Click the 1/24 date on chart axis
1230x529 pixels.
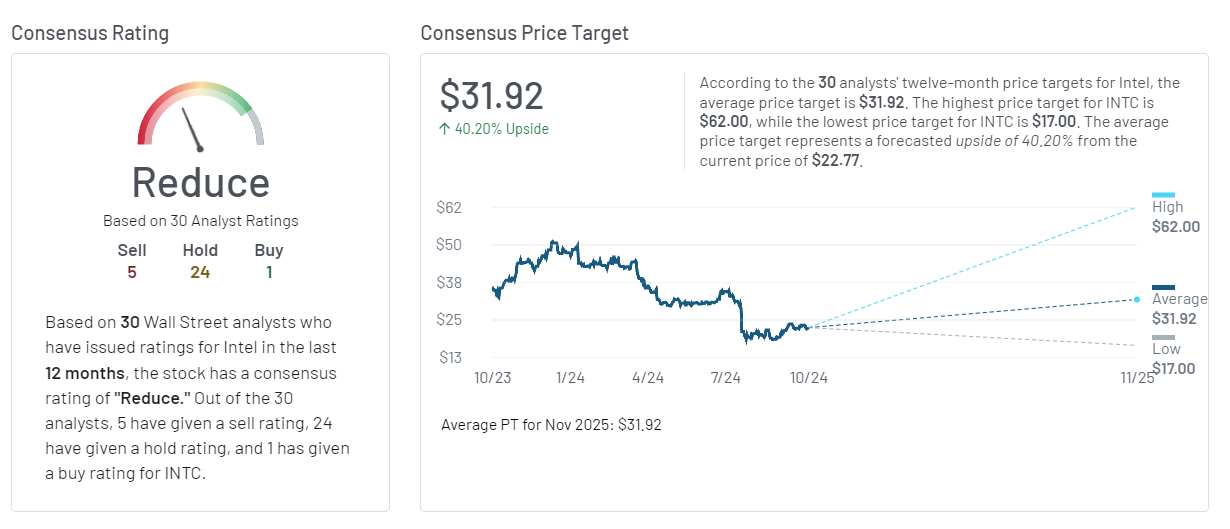coord(570,378)
